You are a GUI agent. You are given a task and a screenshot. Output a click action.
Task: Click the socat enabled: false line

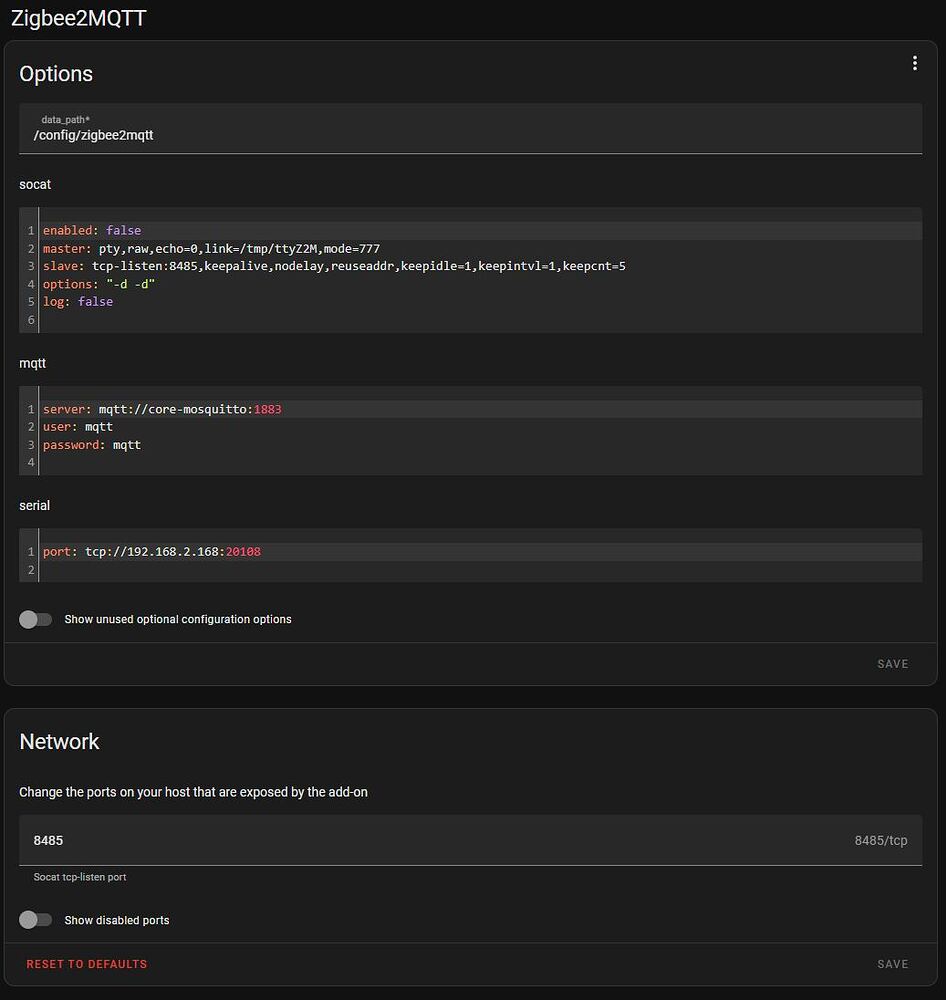coord(482,230)
